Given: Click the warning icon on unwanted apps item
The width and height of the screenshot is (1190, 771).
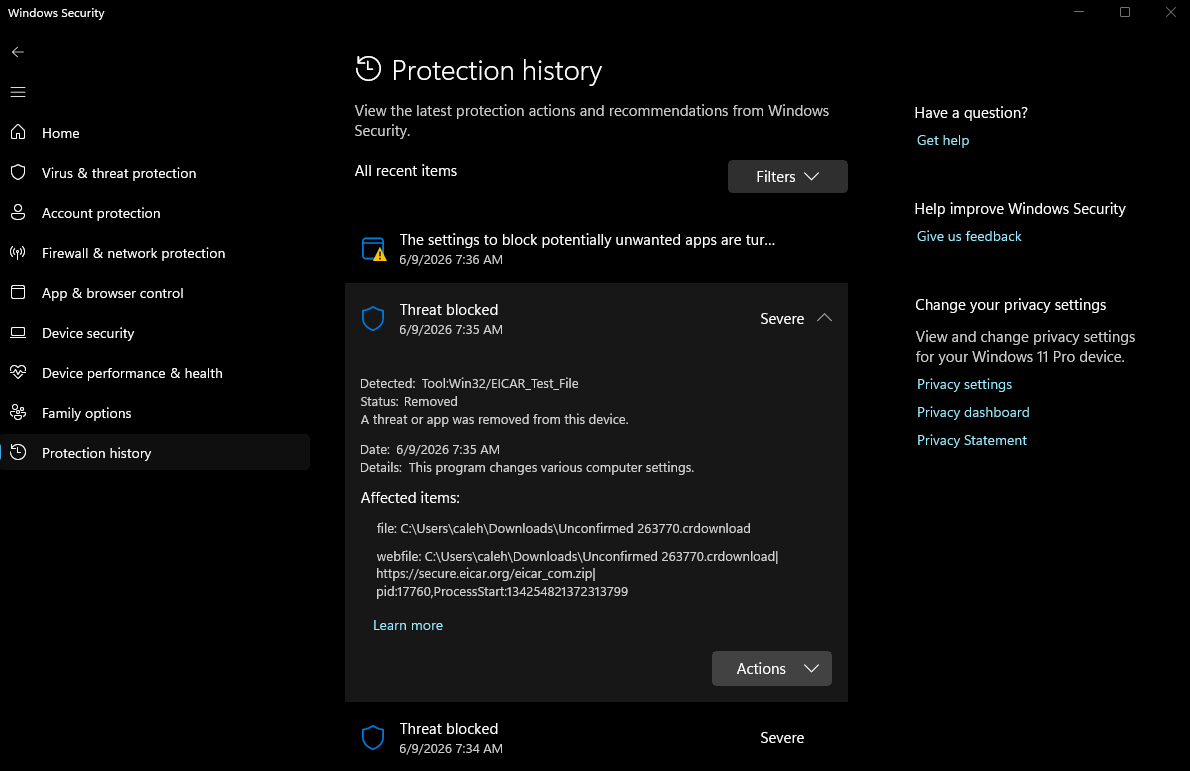Looking at the screenshot, I should pos(373,249).
